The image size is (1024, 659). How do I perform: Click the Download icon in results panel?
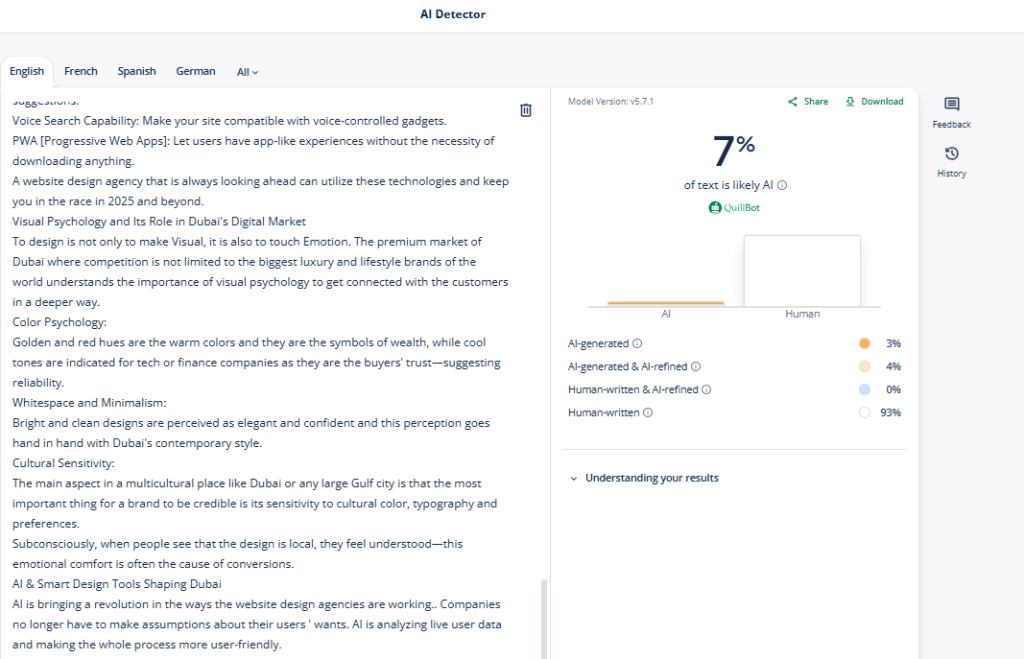850,102
